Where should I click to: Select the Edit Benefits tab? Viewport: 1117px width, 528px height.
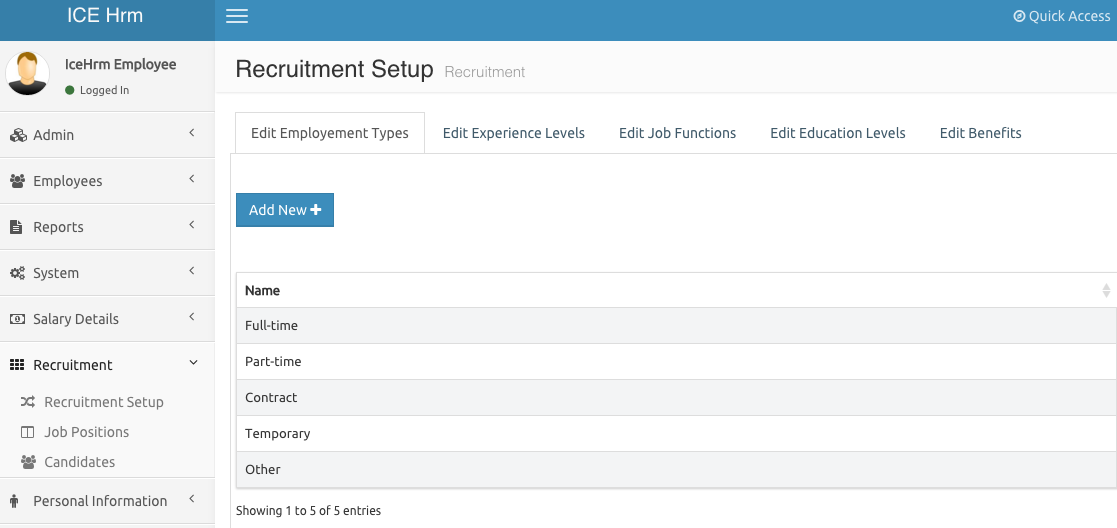tap(980, 133)
